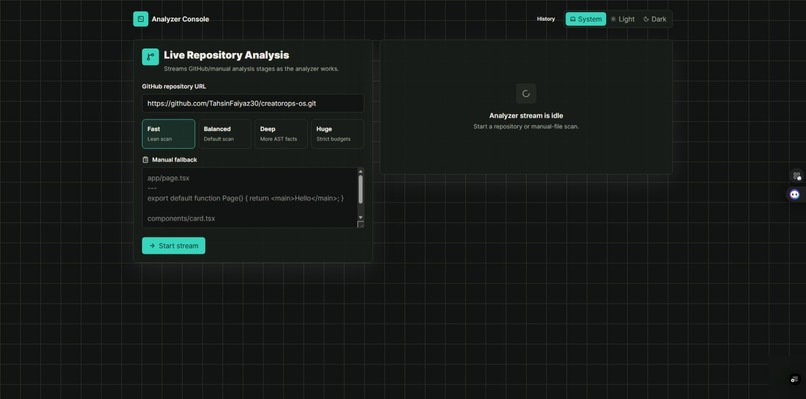806x399 pixels.
Task: Click the 'Manual fallback' label
Action: pyautogui.click(x=174, y=160)
